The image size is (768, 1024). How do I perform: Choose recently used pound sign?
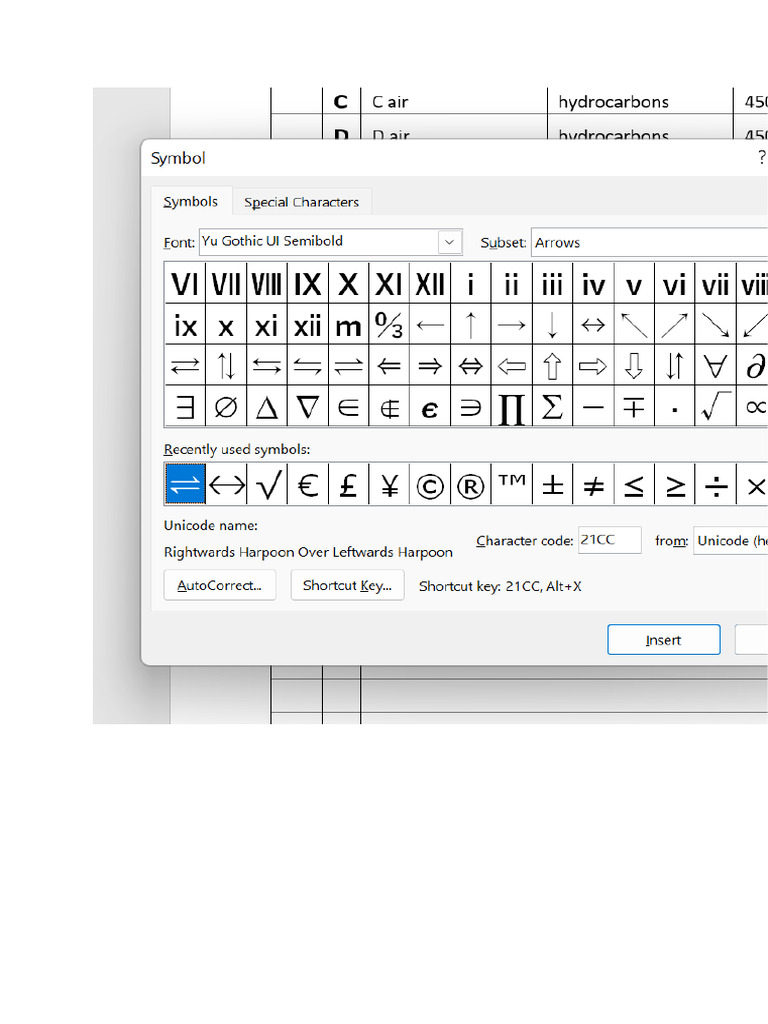click(x=348, y=486)
